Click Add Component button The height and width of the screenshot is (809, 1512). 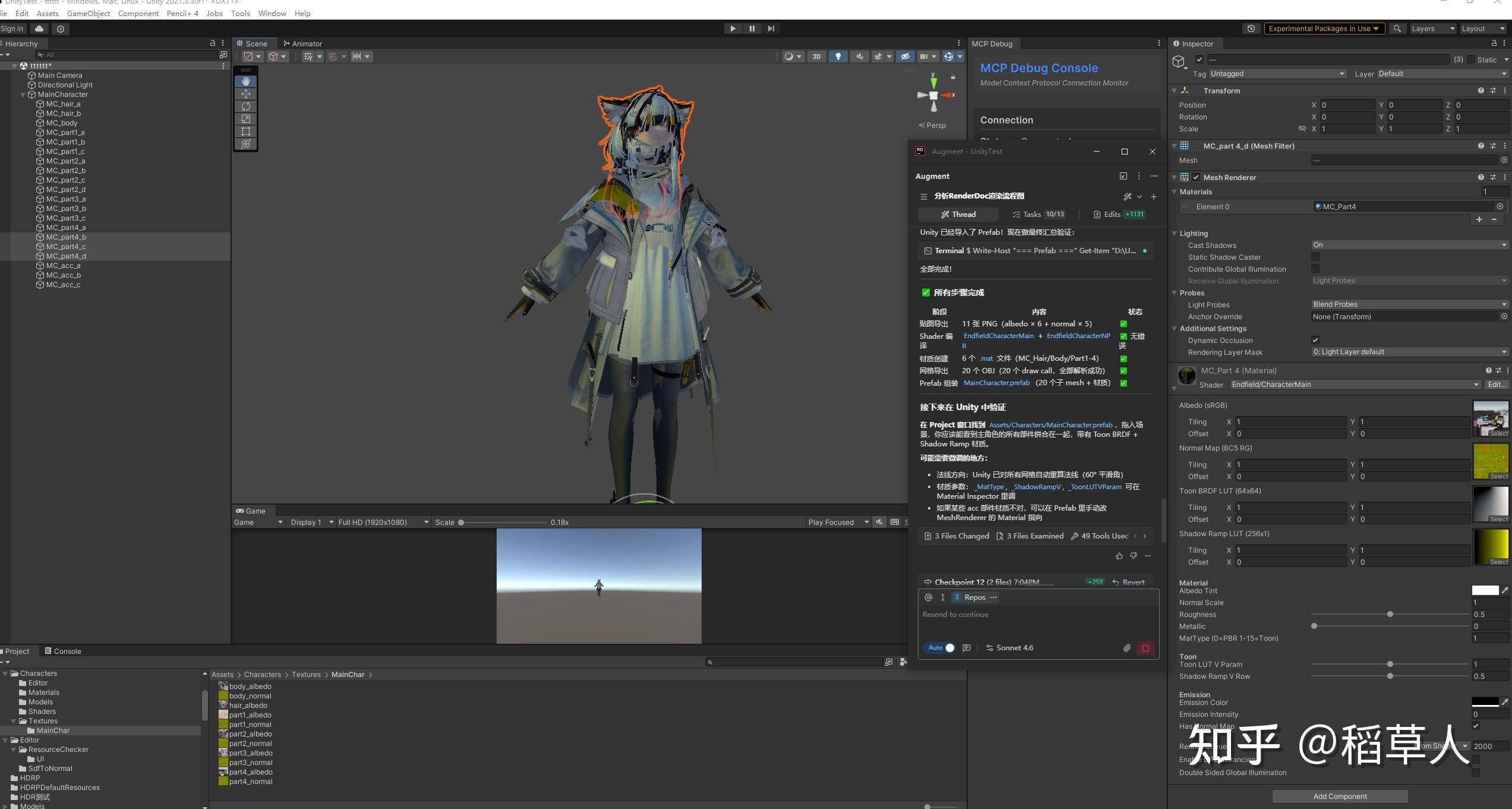coord(1340,797)
